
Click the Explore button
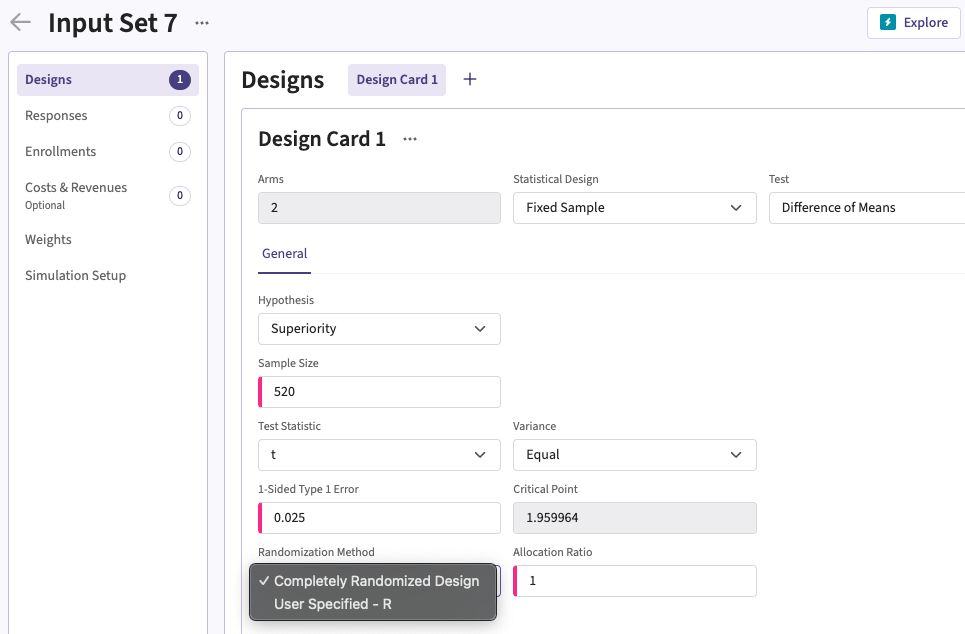click(x=913, y=22)
